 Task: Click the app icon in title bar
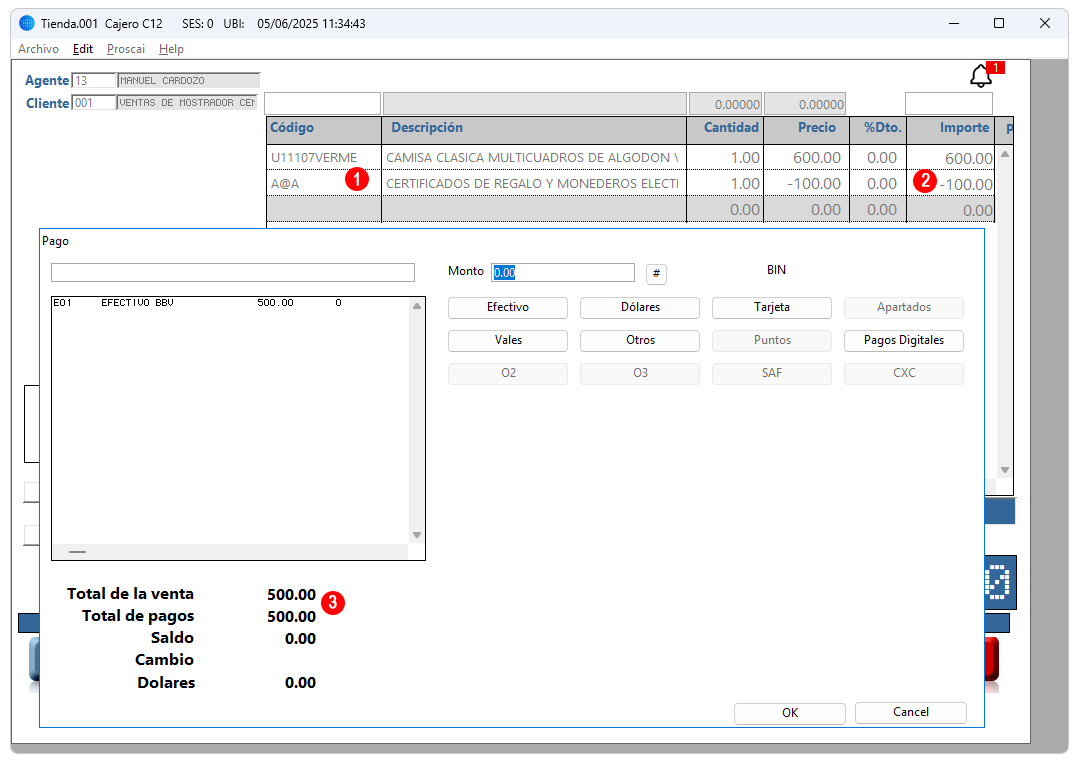click(27, 23)
